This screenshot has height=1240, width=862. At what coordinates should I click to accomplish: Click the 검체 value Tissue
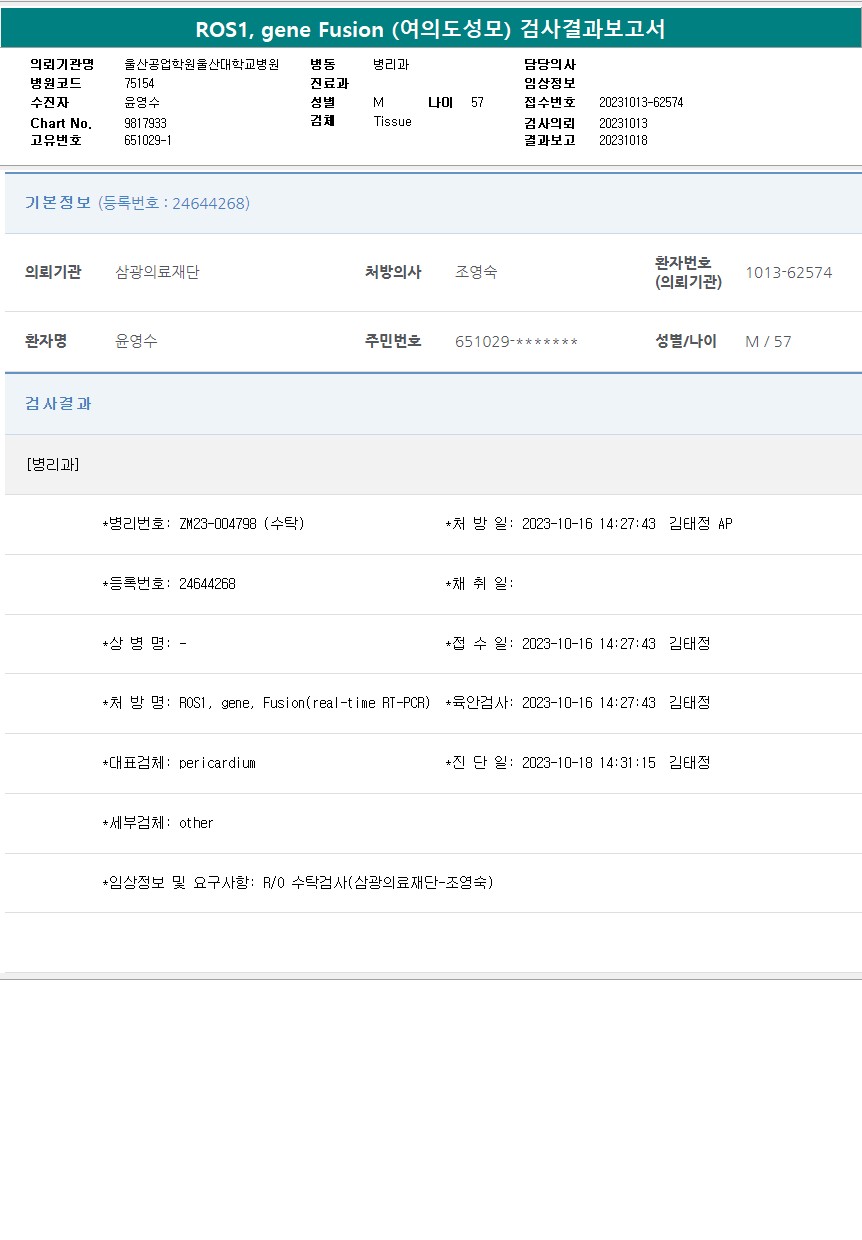(x=392, y=121)
